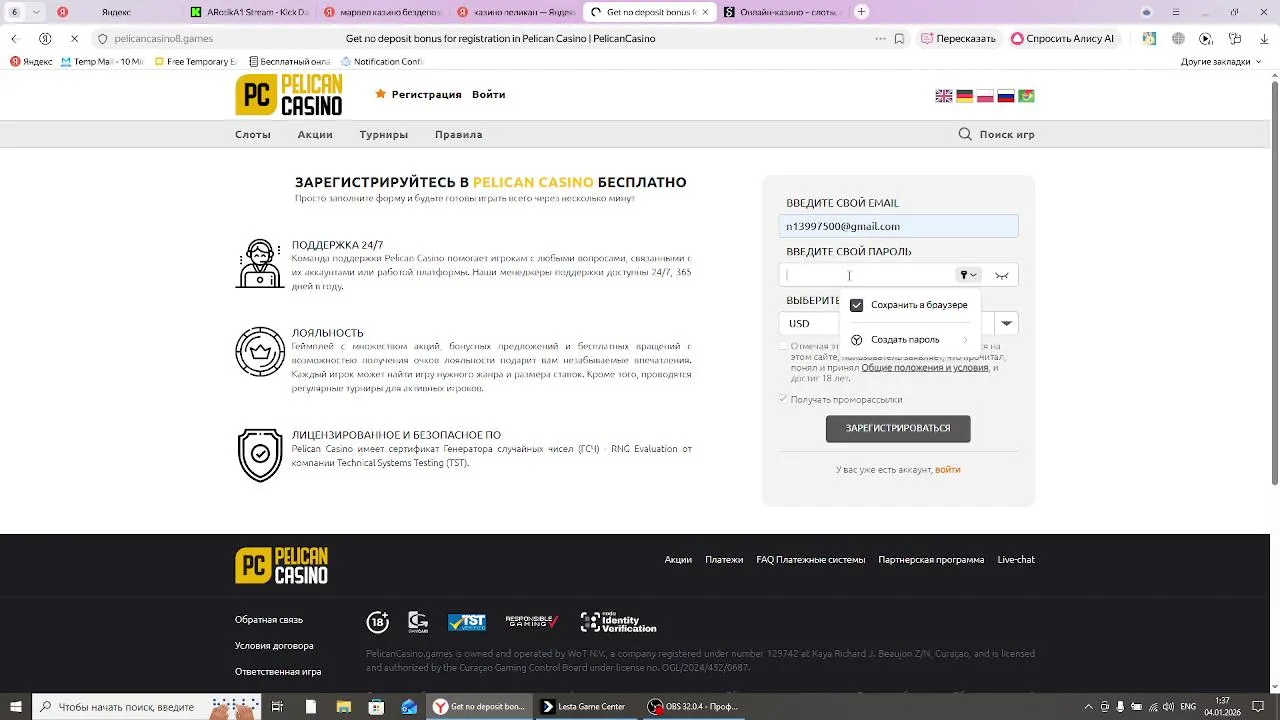Open the password manager key dropdown

(x=968, y=275)
